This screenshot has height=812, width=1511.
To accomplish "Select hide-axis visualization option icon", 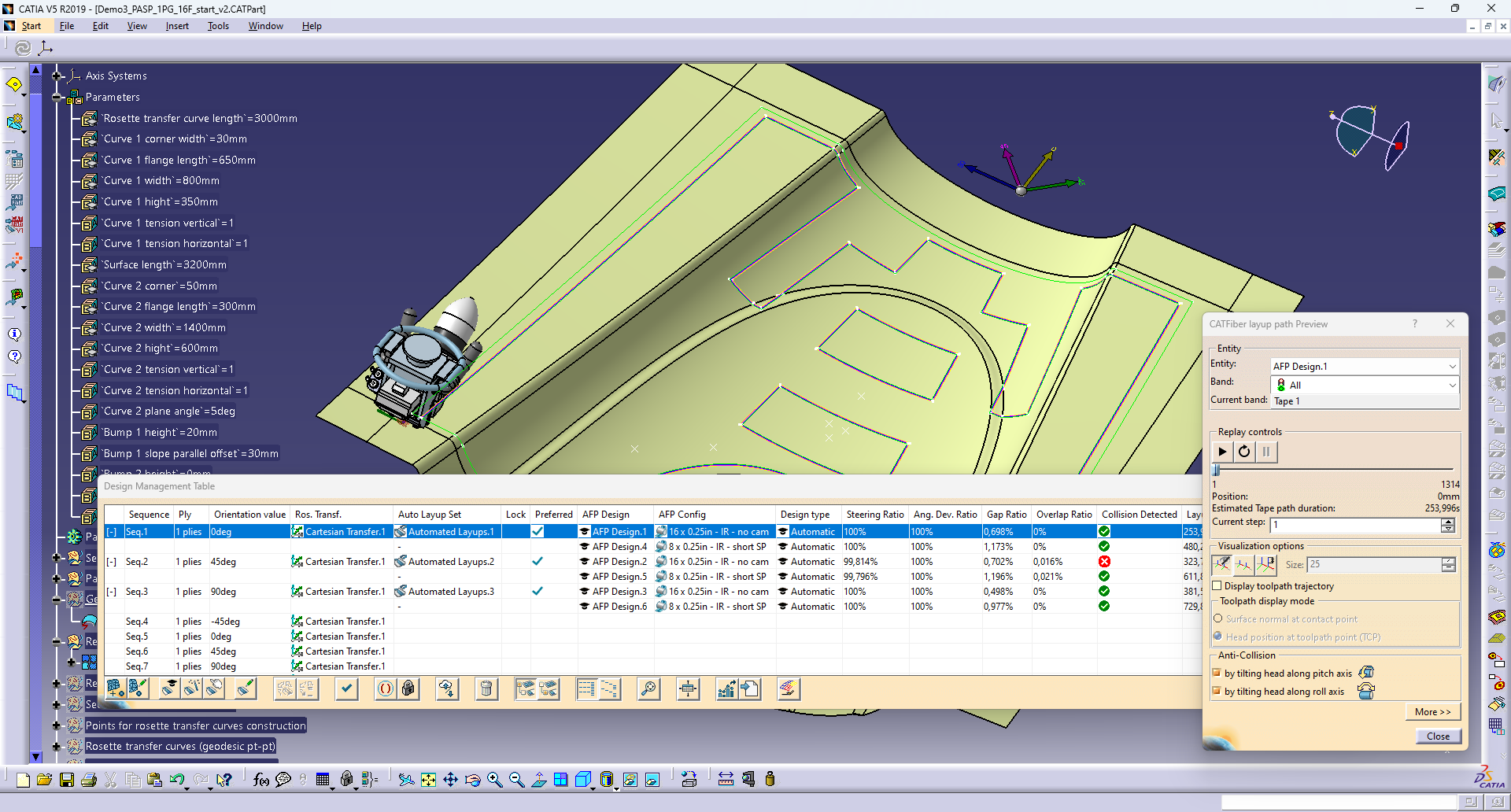I will [x=1221, y=564].
